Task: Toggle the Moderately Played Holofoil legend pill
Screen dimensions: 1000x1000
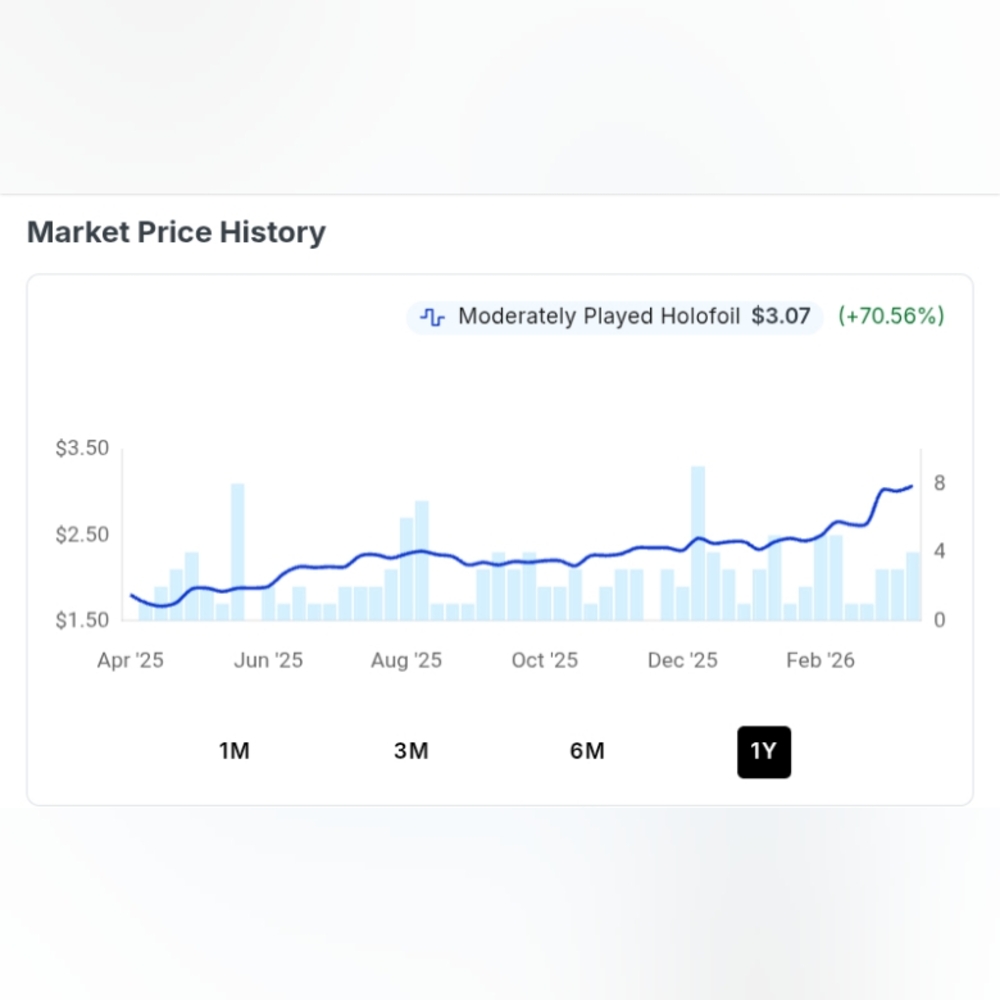Action: [x=614, y=317]
